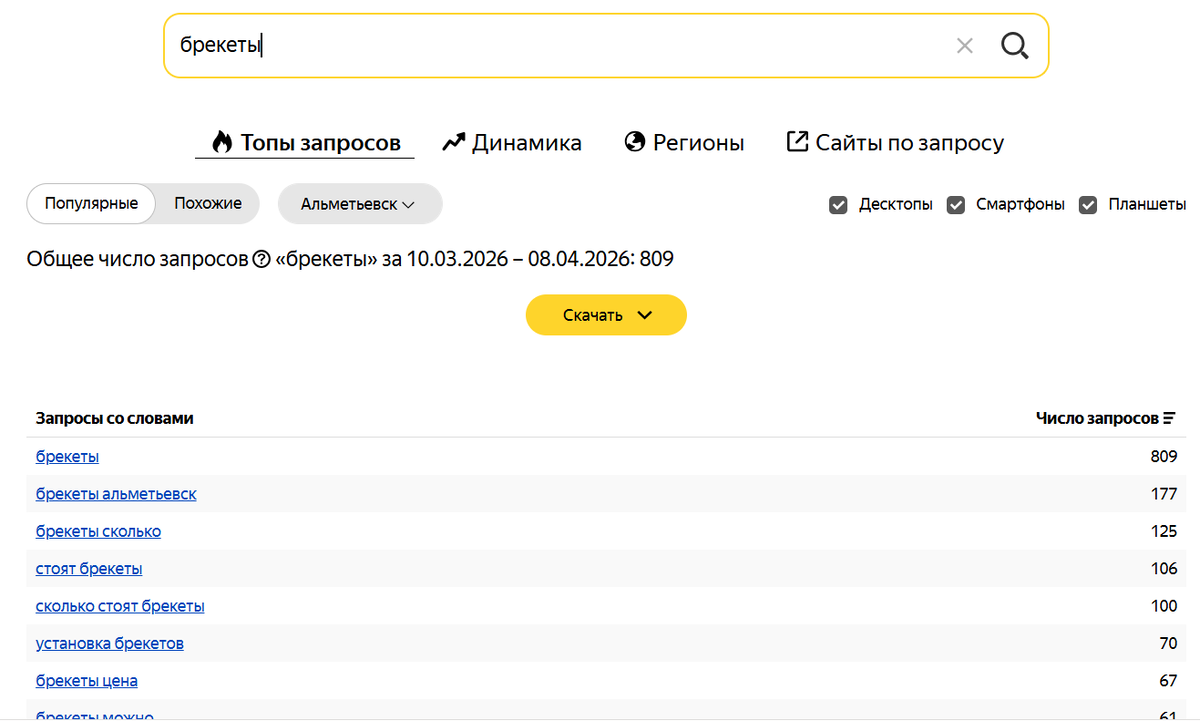The image size is (1200, 721).
Task: Uncheck the Смартфоны device filter
Action: (956, 204)
